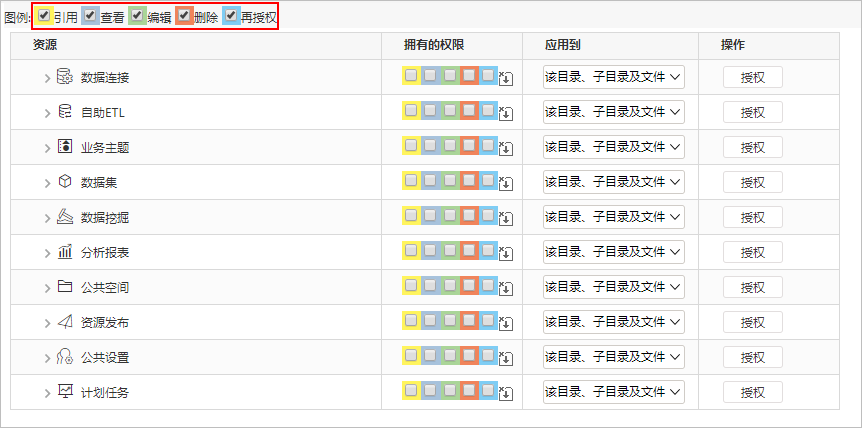The image size is (862, 428).
Task: Click the clear-permissions icon in 数据挖掘 row
Action: tap(506, 219)
